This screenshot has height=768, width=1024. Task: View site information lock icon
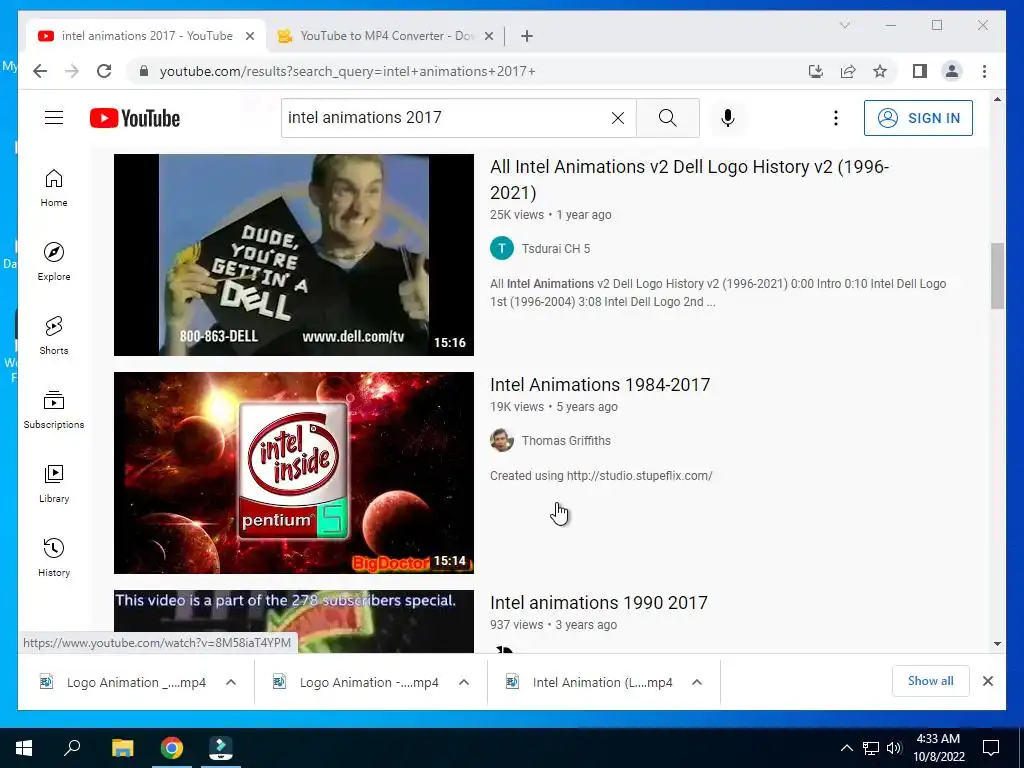[x=144, y=71]
